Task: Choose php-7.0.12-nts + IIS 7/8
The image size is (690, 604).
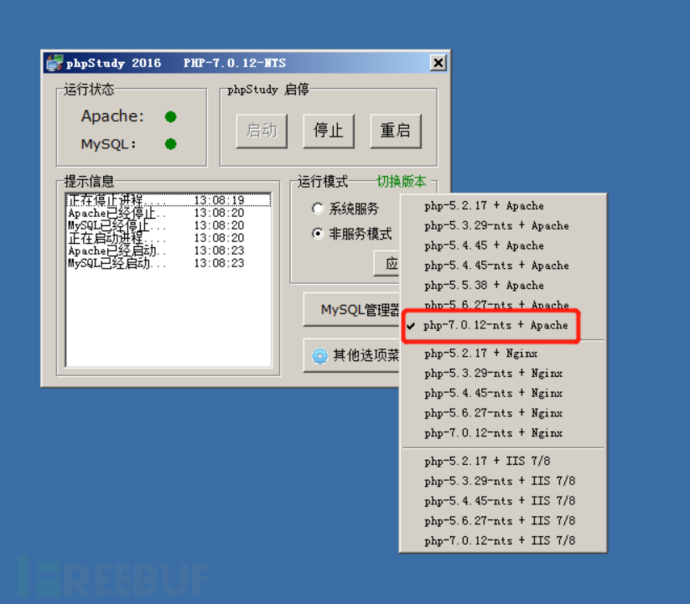Action: (x=503, y=541)
